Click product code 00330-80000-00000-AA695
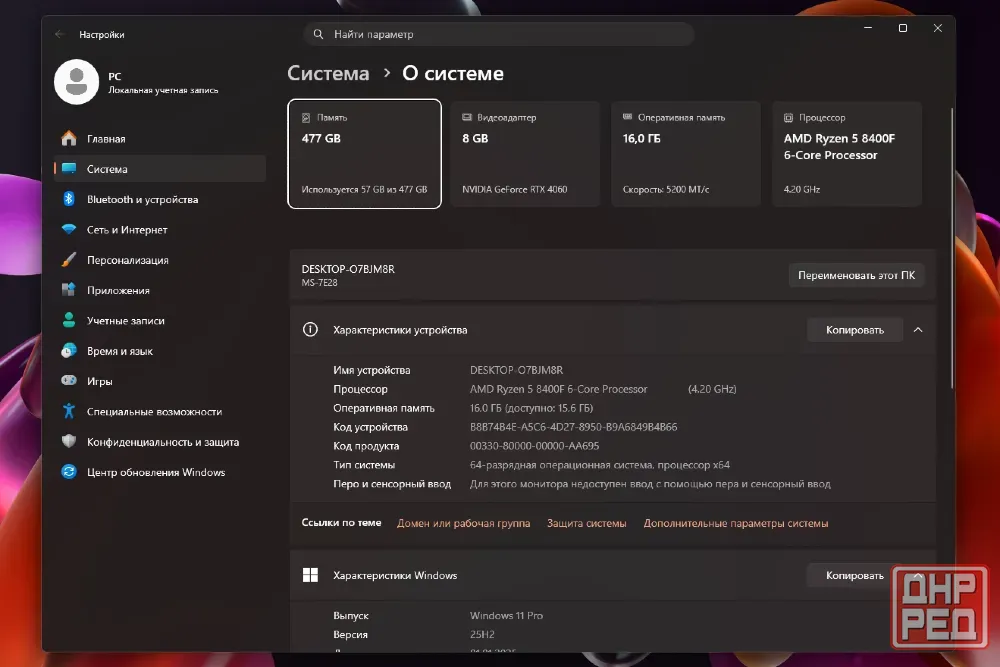The width and height of the screenshot is (1000, 667). click(x=534, y=446)
